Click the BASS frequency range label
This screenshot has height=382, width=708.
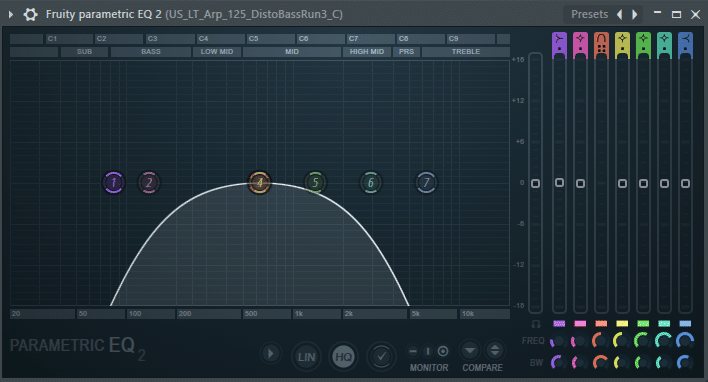pos(151,51)
